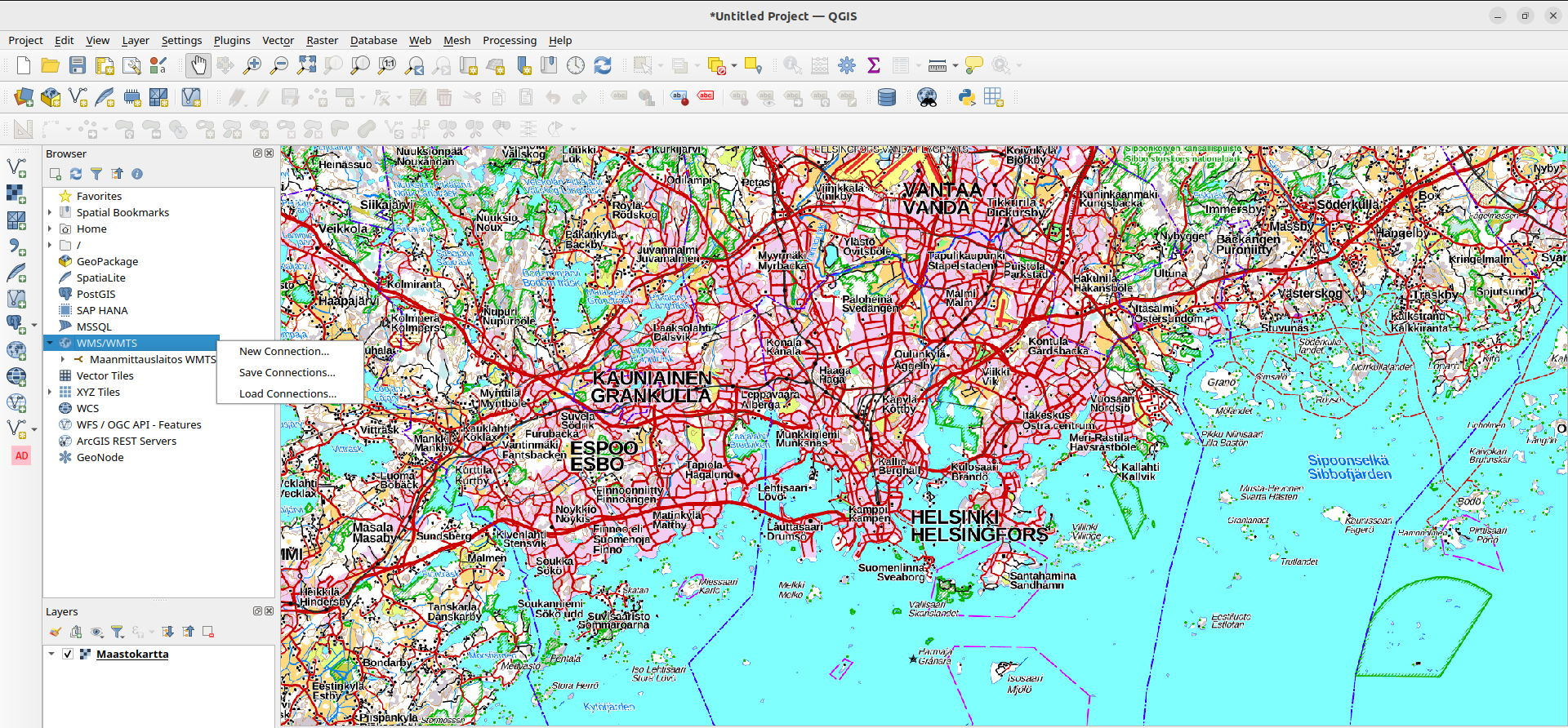This screenshot has height=728, width=1568.
Task: Select the Maastokartta layer name
Action: [x=132, y=654]
